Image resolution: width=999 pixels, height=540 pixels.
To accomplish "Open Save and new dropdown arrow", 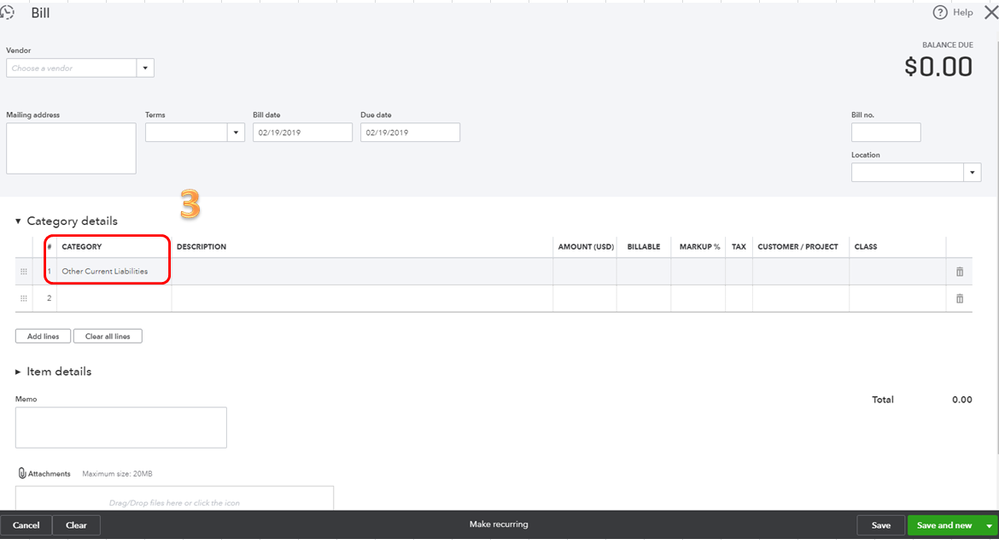I will click(989, 525).
